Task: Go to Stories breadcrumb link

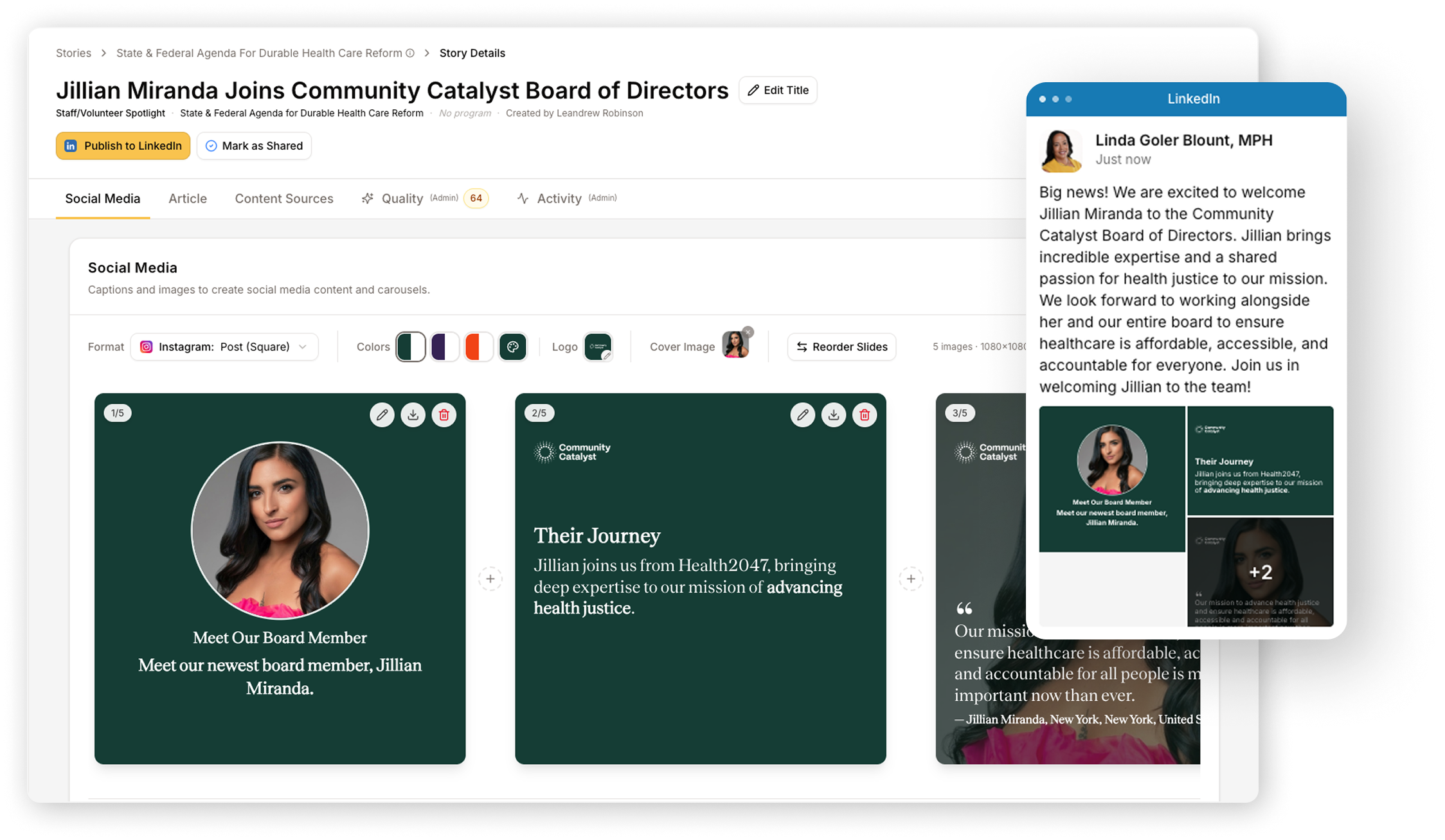Action: point(73,53)
